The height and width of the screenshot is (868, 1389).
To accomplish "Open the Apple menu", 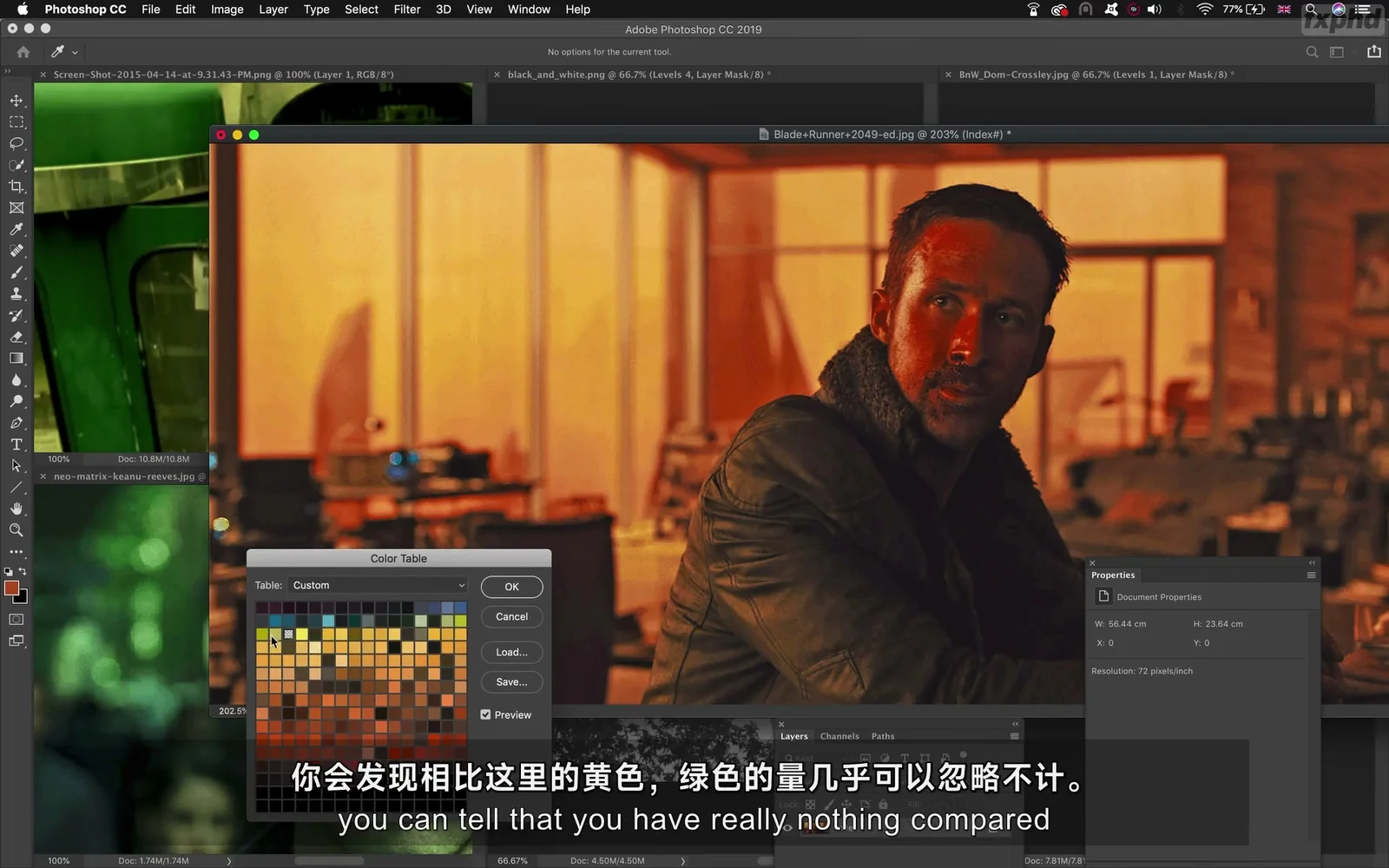I will coord(23,10).
